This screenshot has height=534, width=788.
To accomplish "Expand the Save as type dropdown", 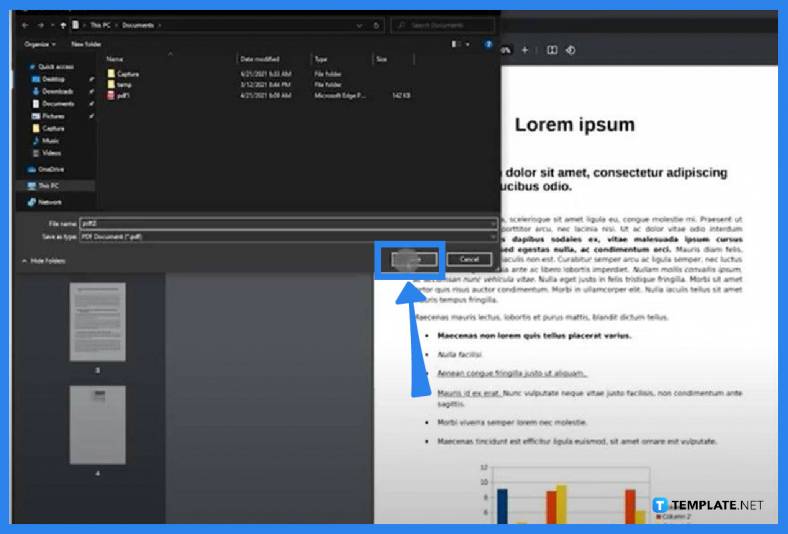I will 288,235.
